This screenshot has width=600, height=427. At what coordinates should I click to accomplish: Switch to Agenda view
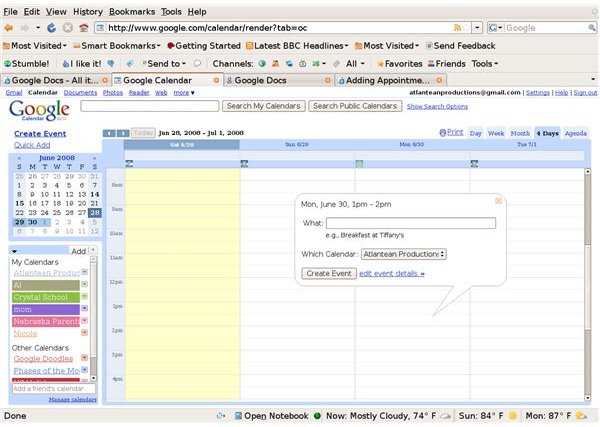click(576, 133)
